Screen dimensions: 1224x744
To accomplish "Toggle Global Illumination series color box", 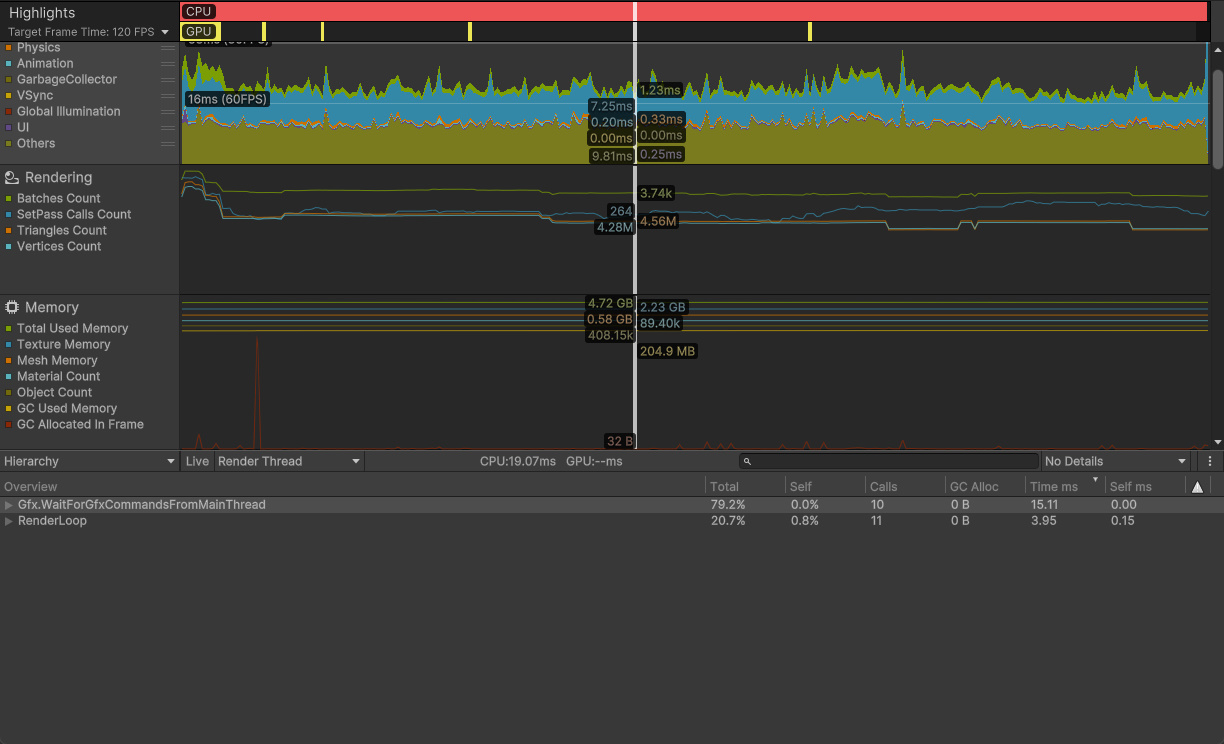I will click(9, 112).
